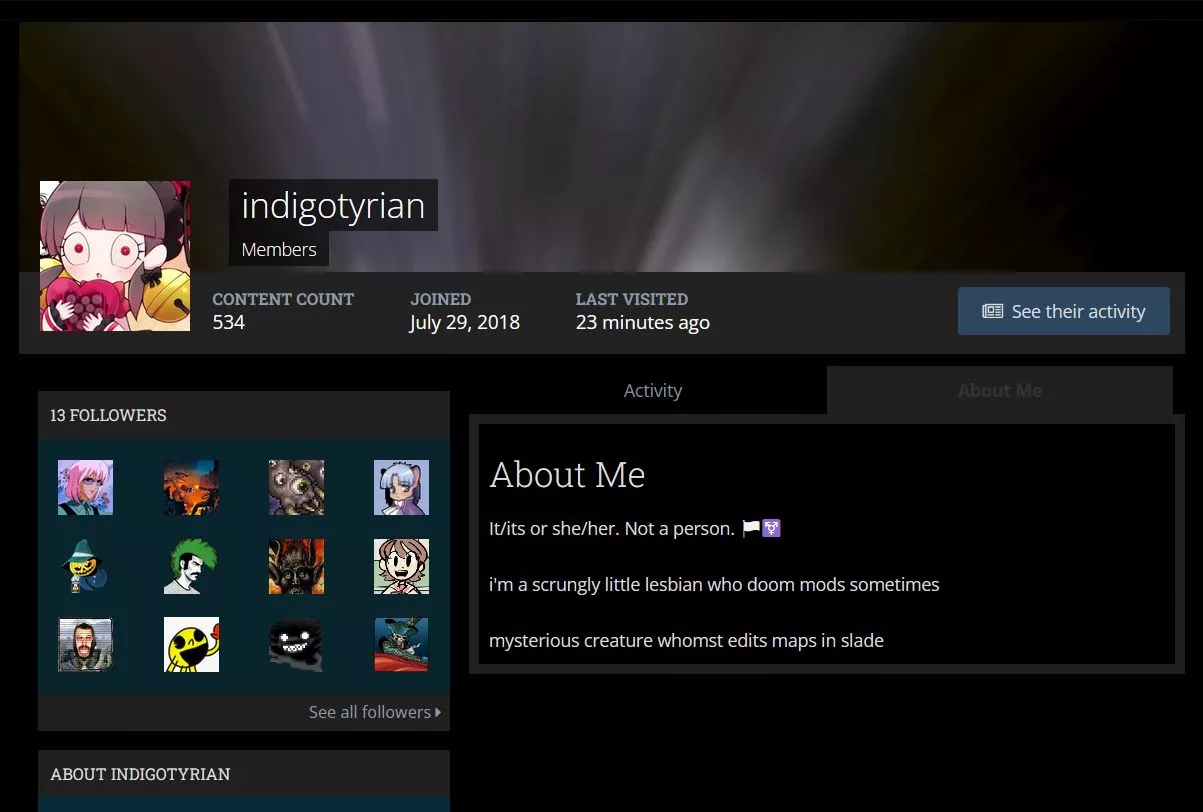The image size is (1203, 812).
Task: Open the brown-haired cartoon girl follower avatar
Action: point(401,566)
